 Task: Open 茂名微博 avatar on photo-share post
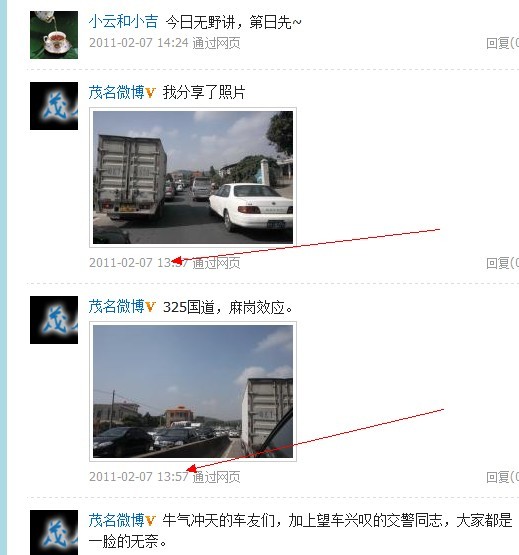click(x=54, y=106)
